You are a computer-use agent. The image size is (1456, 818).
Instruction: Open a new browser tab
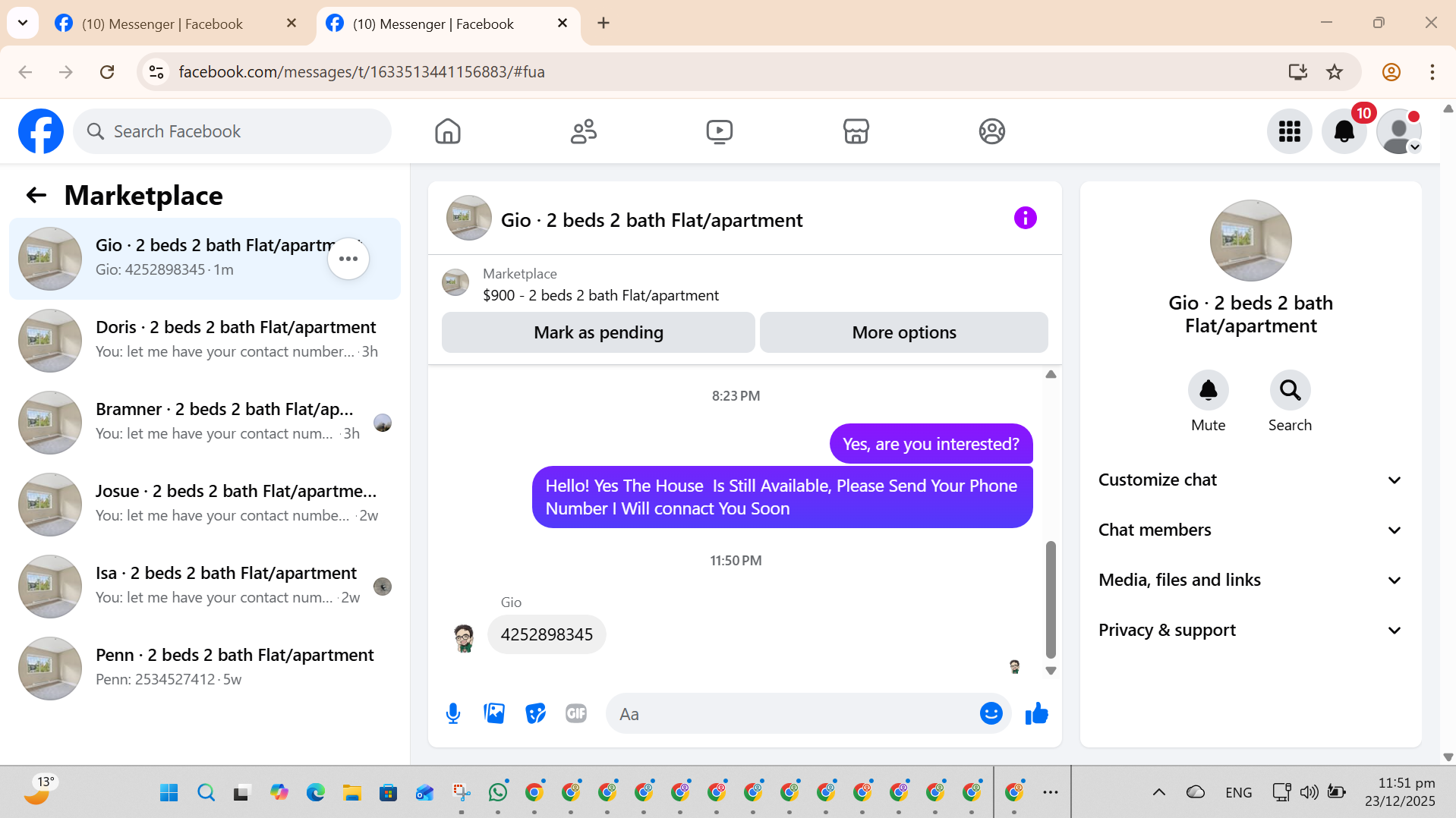point(604,24)
